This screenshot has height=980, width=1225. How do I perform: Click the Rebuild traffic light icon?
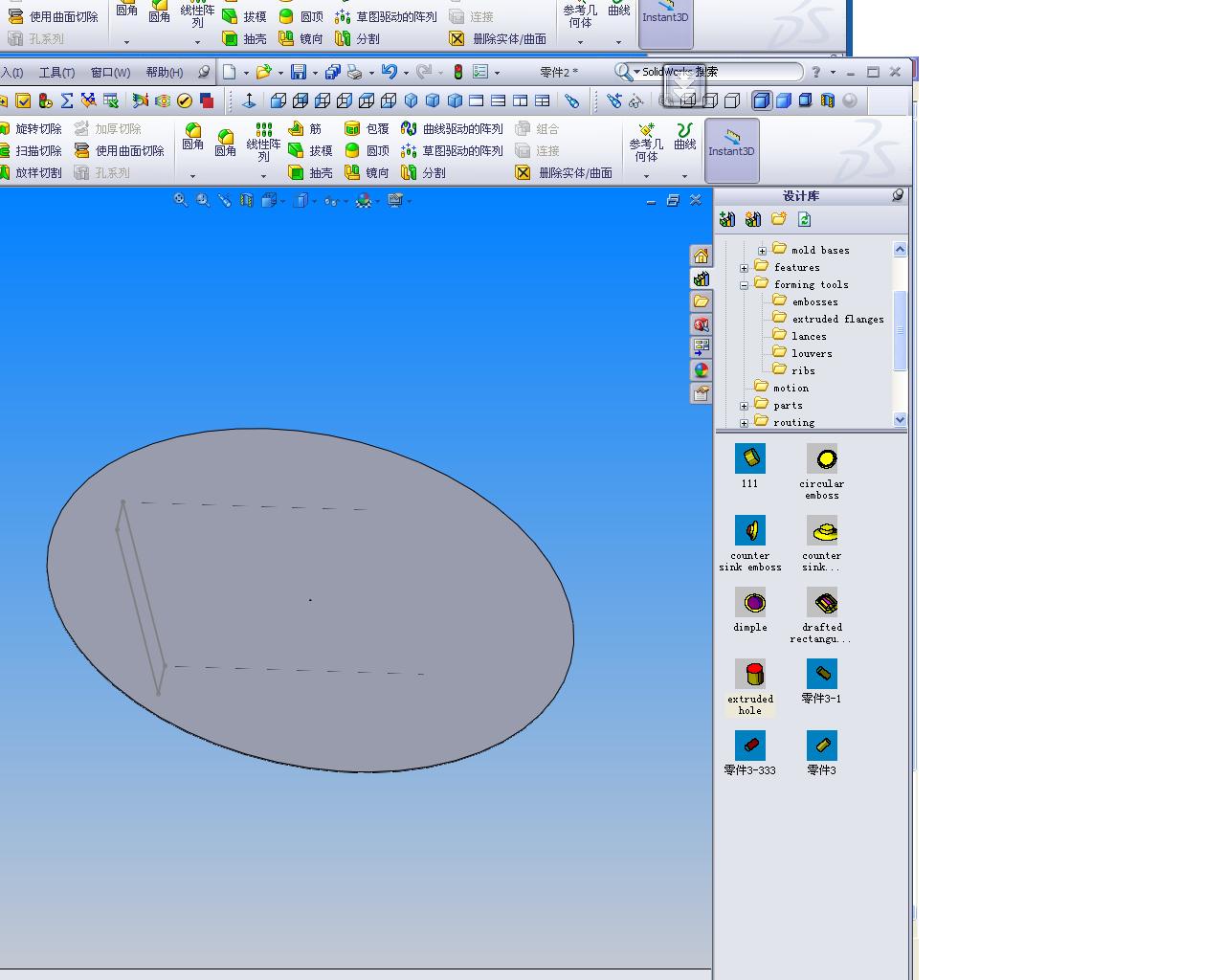[x=458, y=72]
